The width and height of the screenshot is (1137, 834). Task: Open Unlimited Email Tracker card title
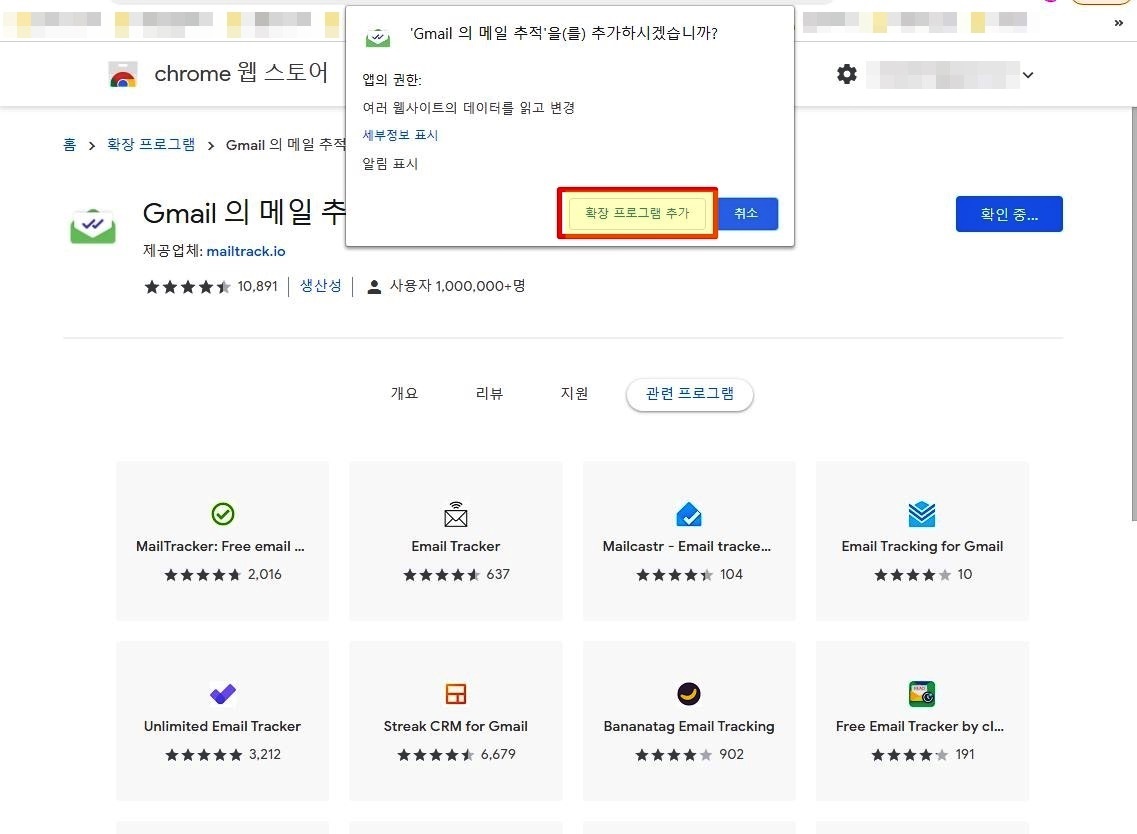coord(222,726)
